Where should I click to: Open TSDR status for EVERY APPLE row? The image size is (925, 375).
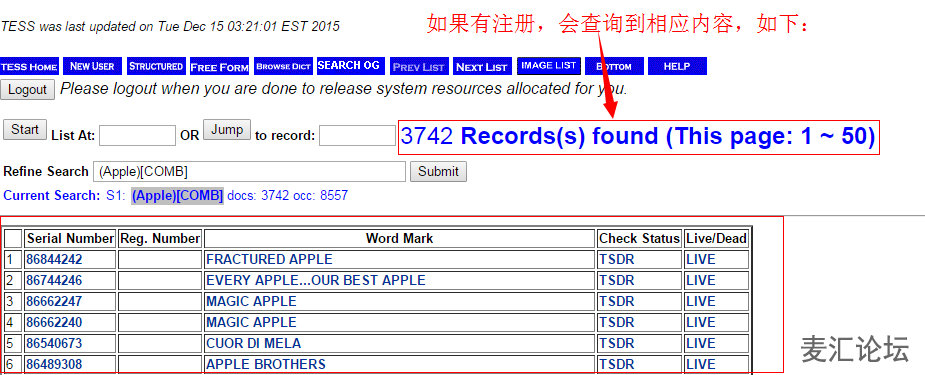(616, 280)
